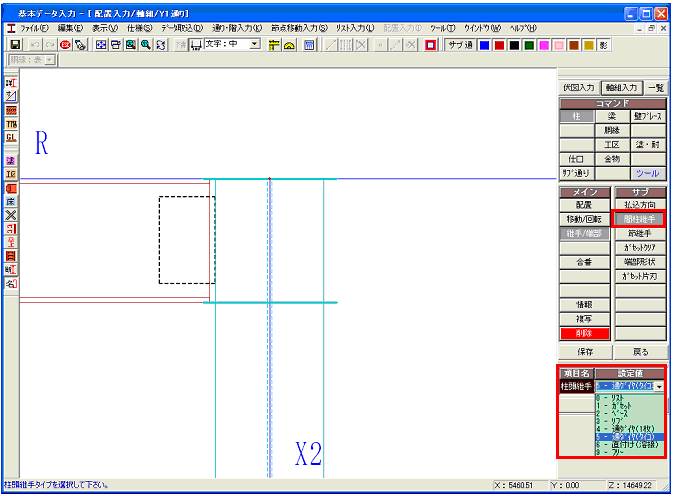
Task: Select the 梁 command button
Action: pyautogui.click(x=612, y=116)
